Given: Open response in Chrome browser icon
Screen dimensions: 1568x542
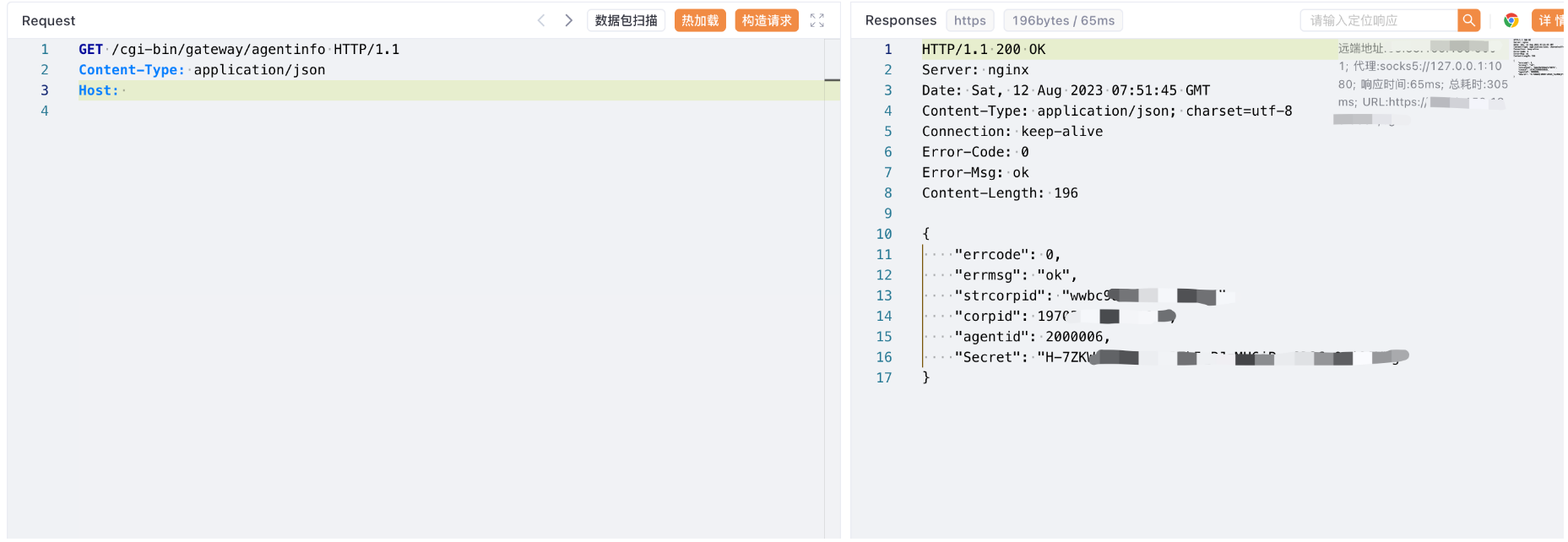Looking at the screenshot, I should point(1511,20).
